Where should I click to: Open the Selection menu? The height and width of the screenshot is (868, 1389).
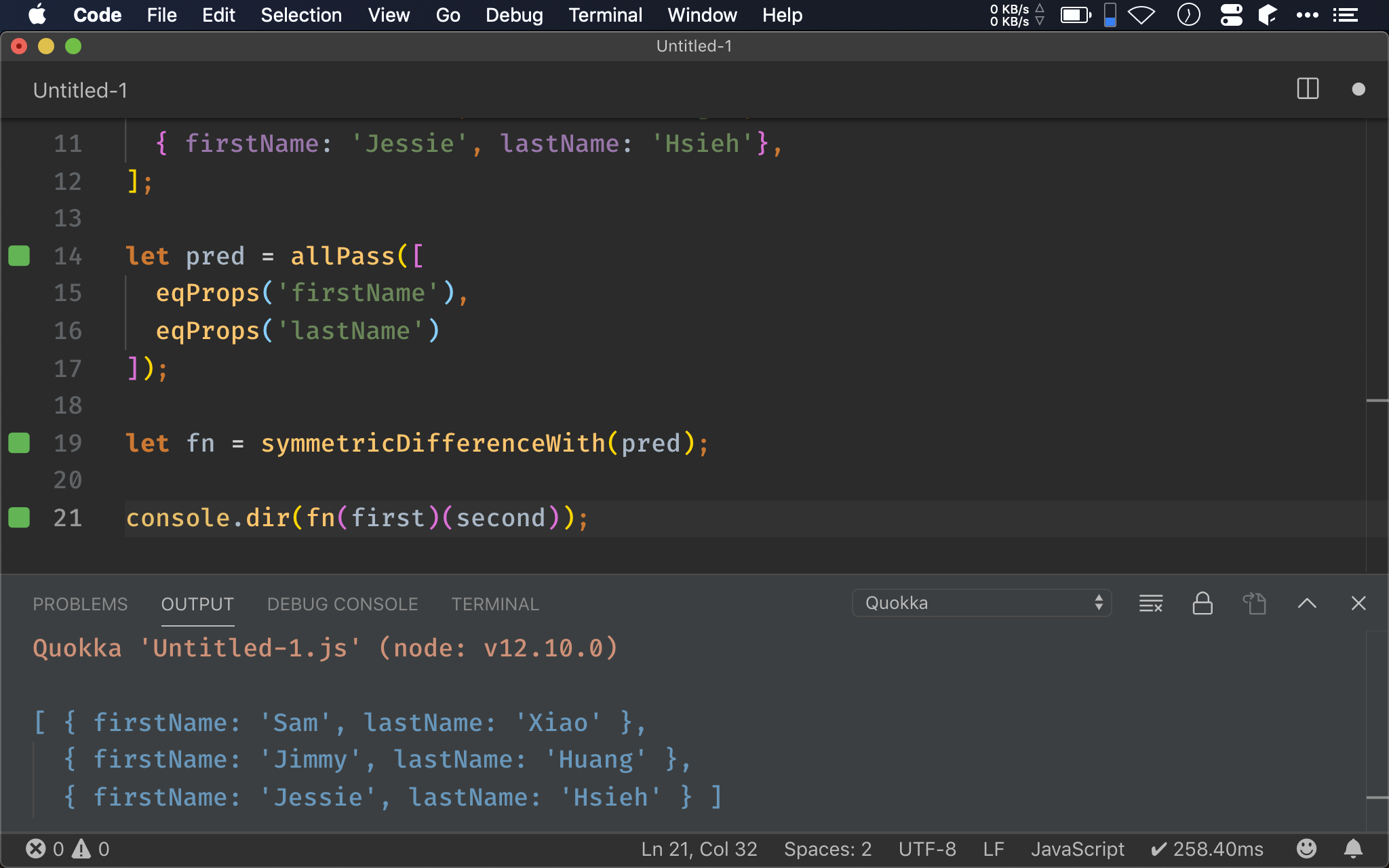pos(301,15)
